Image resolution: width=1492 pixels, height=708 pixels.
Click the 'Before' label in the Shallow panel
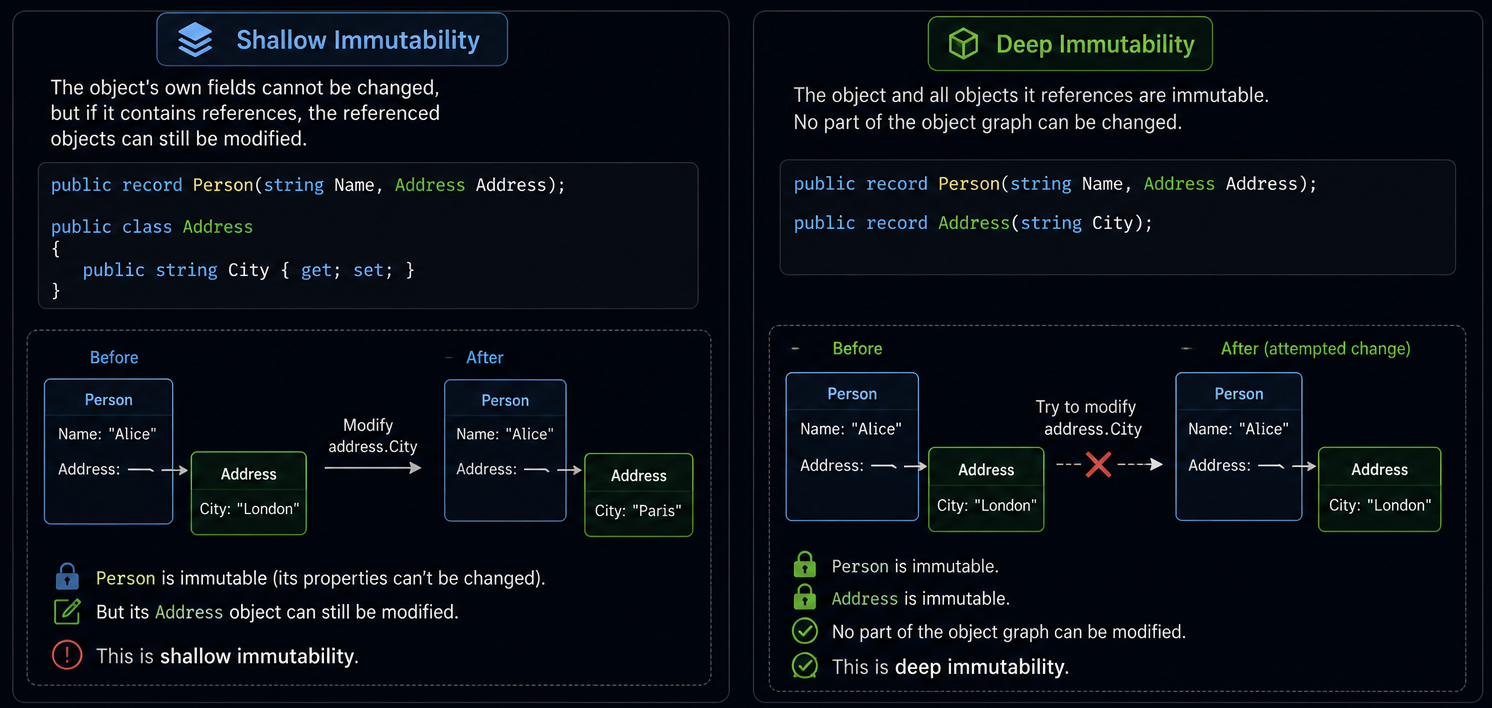(114, 357)
